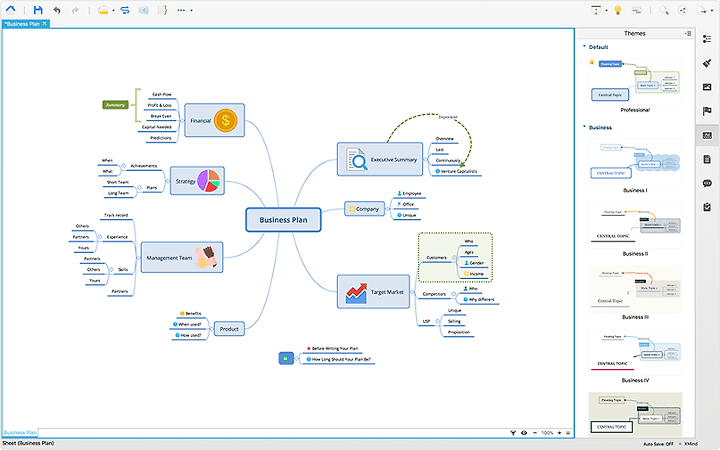The height and width of the screenshot is (450, 720).
Task: Click the 100% zoom level value
Action: (547, 433)
